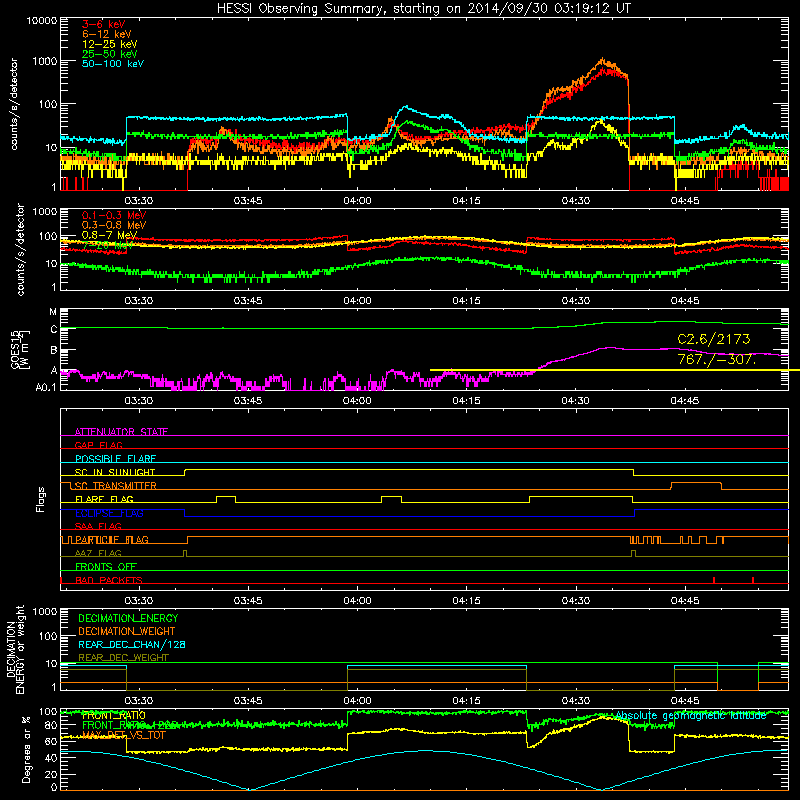Select the ECLIPSE_FLAG label
The image size is (800, 800).
pyautogui.click(x=109, y=513)
